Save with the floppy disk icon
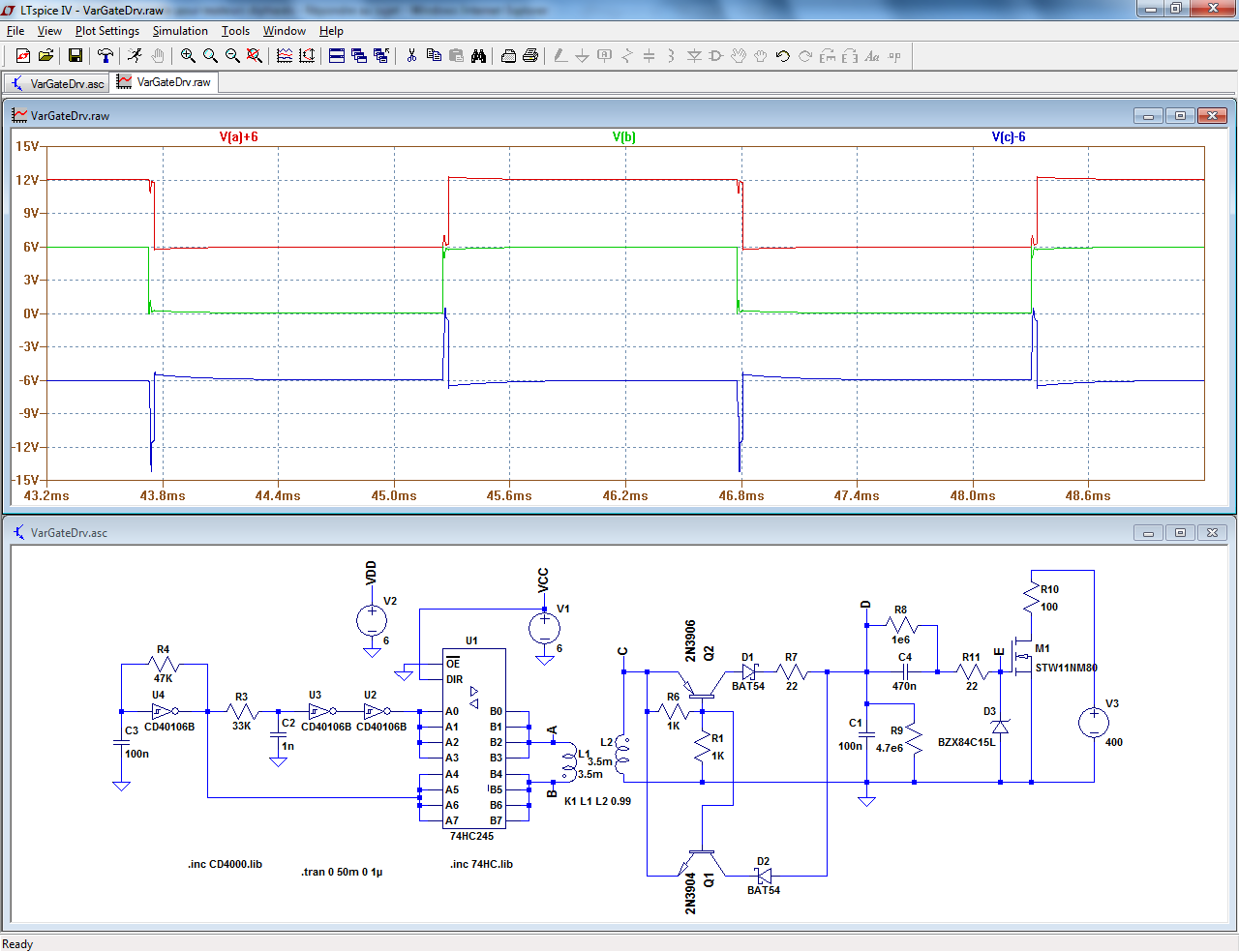 pyautogui.click(x=75, y=56)
